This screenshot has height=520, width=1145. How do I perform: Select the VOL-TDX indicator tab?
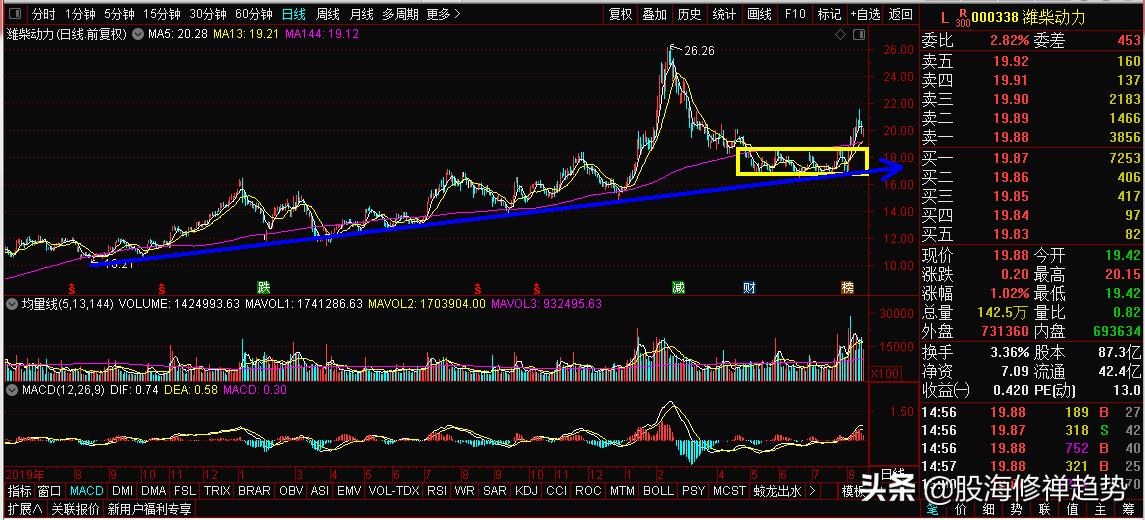(394, 491)
